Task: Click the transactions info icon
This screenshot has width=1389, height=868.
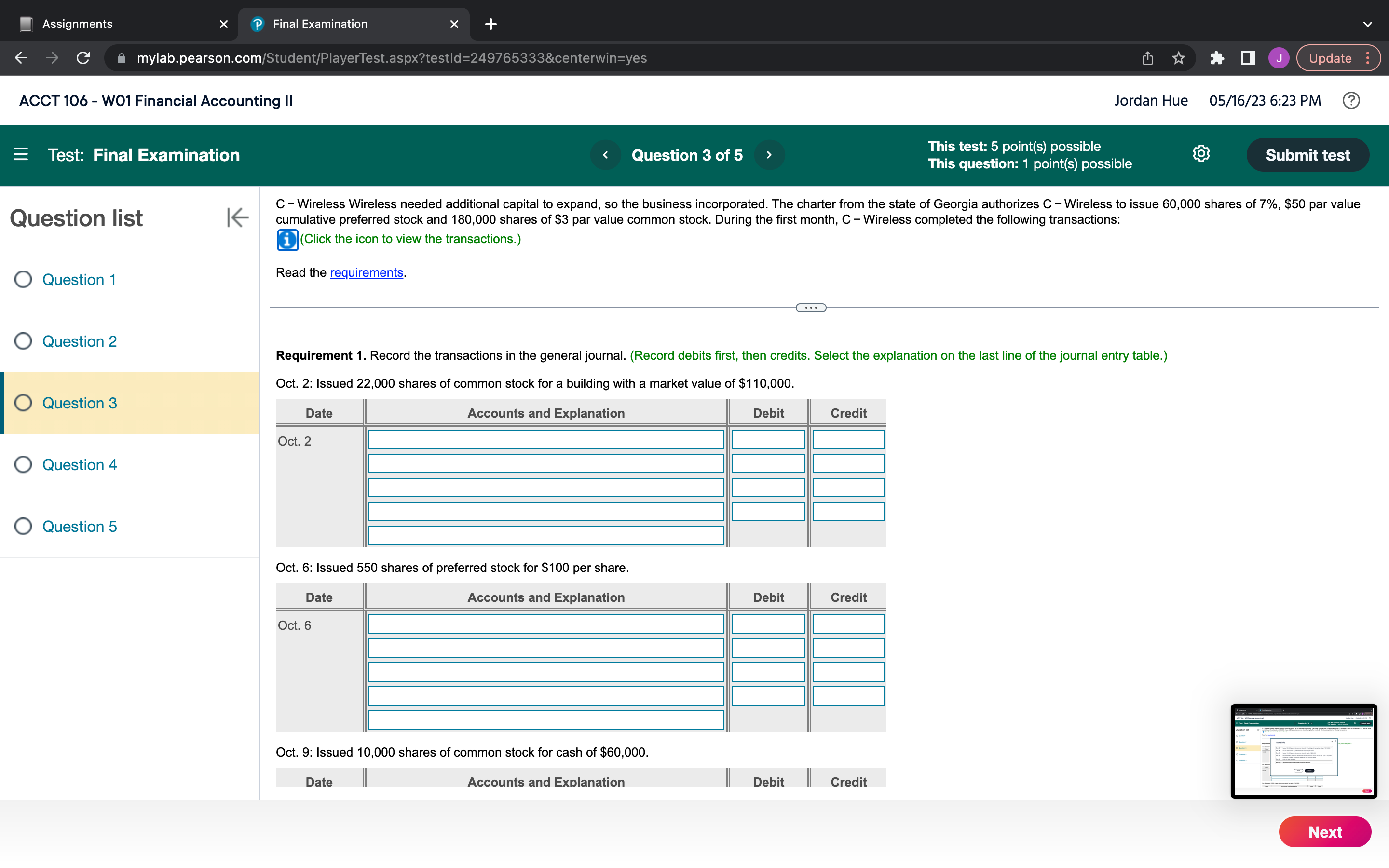Action: tap(287, 239)
